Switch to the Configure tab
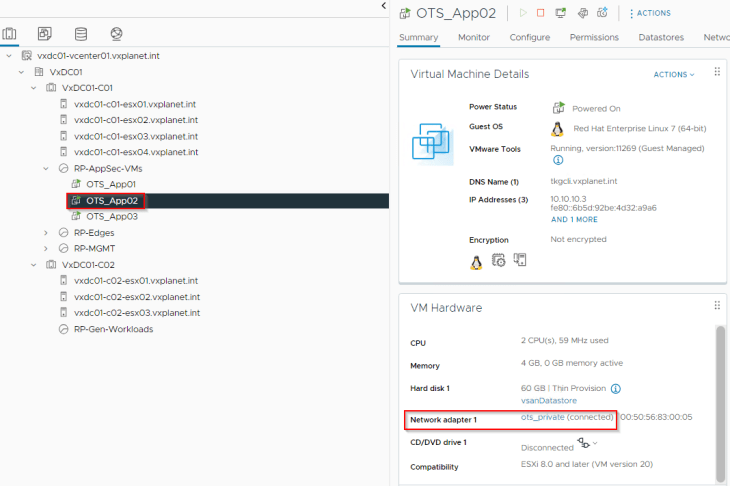Viewport: 730px width, 486px height. [529, 37]
